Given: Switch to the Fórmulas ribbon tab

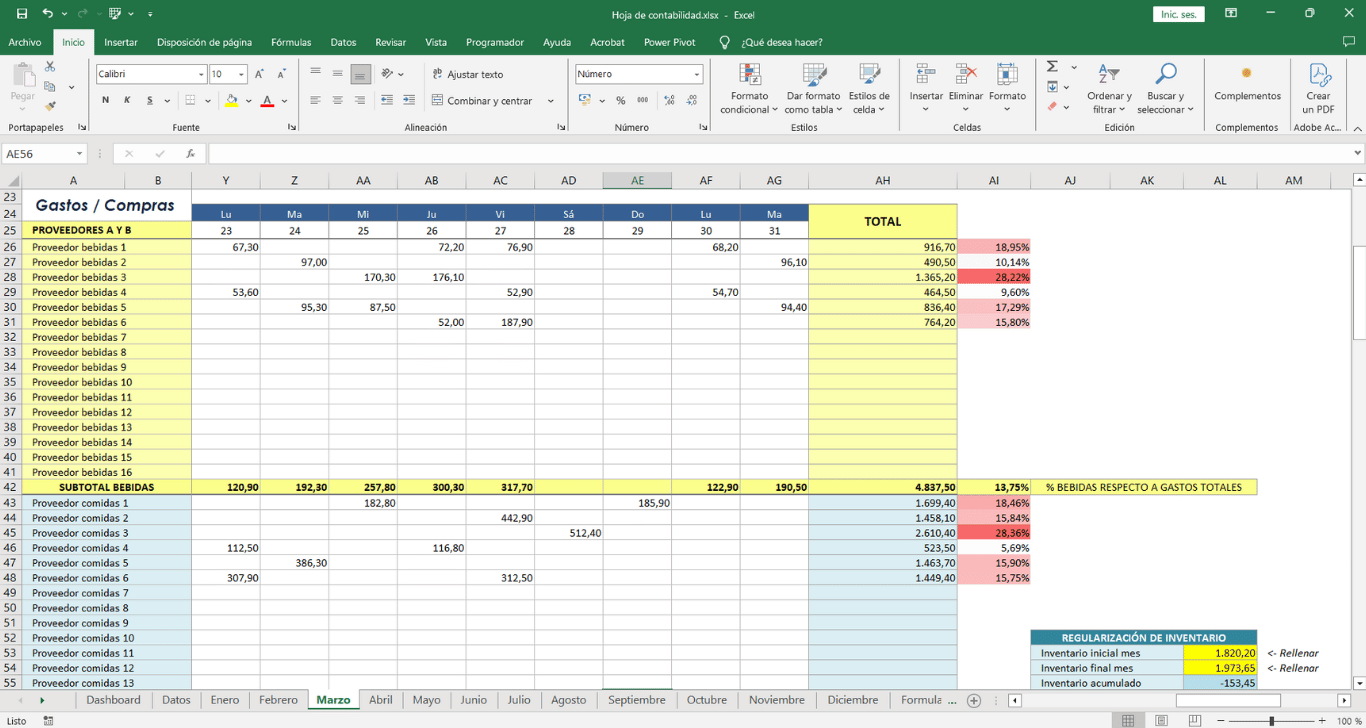Looking at the screenshot, I should (x=291, y=42).
